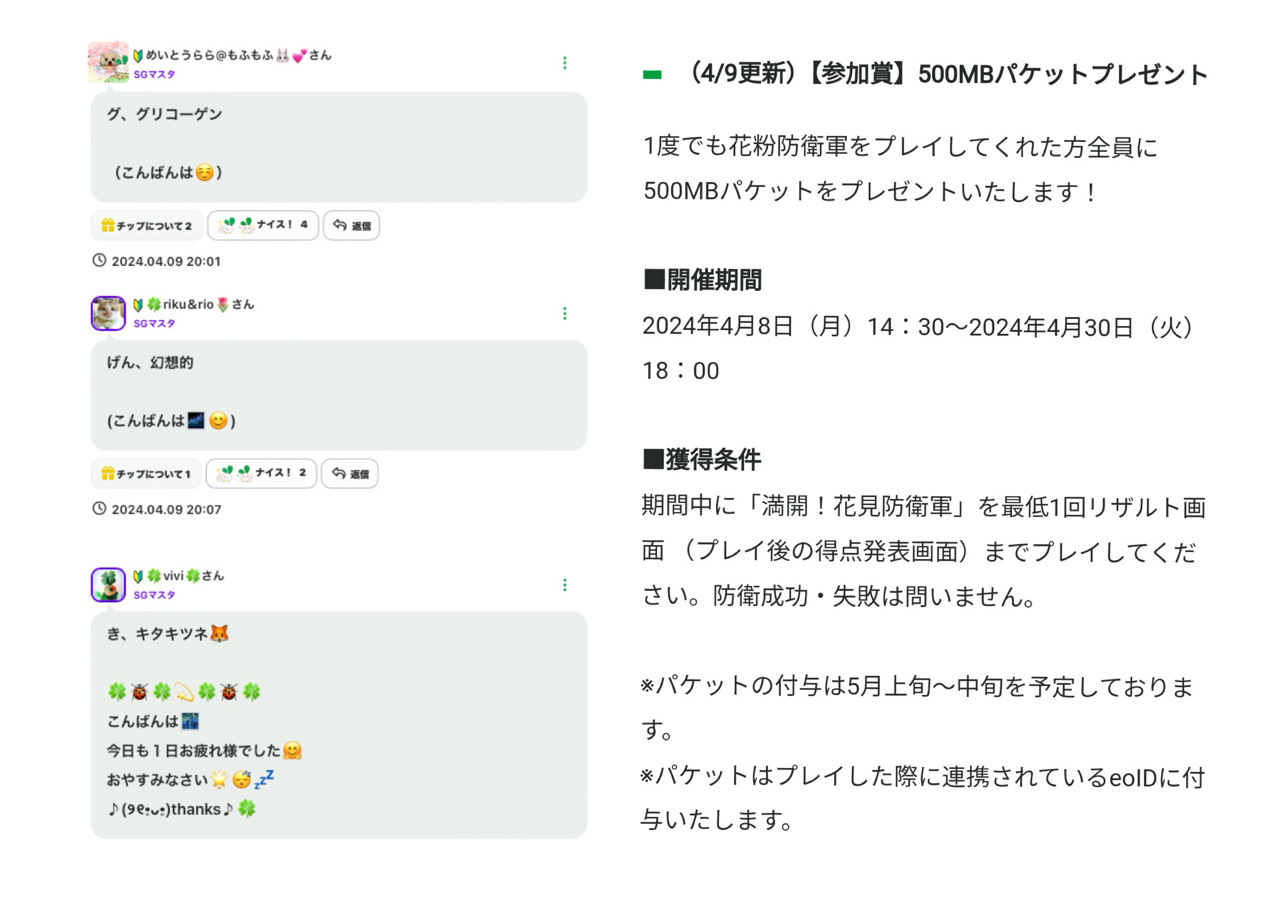Click SGマスタ badge under riku&rio

(x=154, y=323)
